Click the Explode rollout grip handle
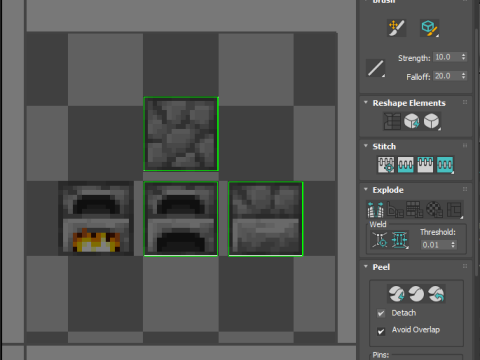Image resolution: width=480 pixels, height=360 pixels. coord(465,189)
